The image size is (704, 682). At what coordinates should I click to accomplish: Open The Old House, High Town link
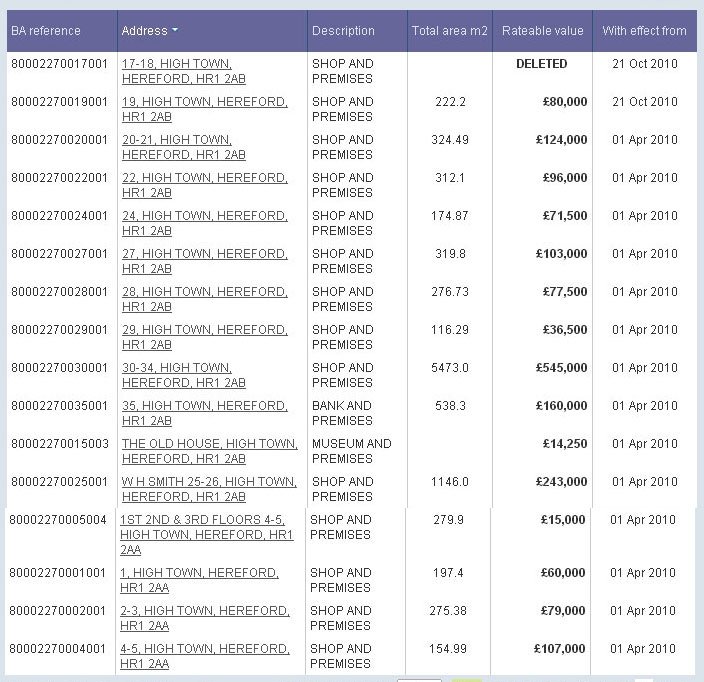click(x=210, y=451)
